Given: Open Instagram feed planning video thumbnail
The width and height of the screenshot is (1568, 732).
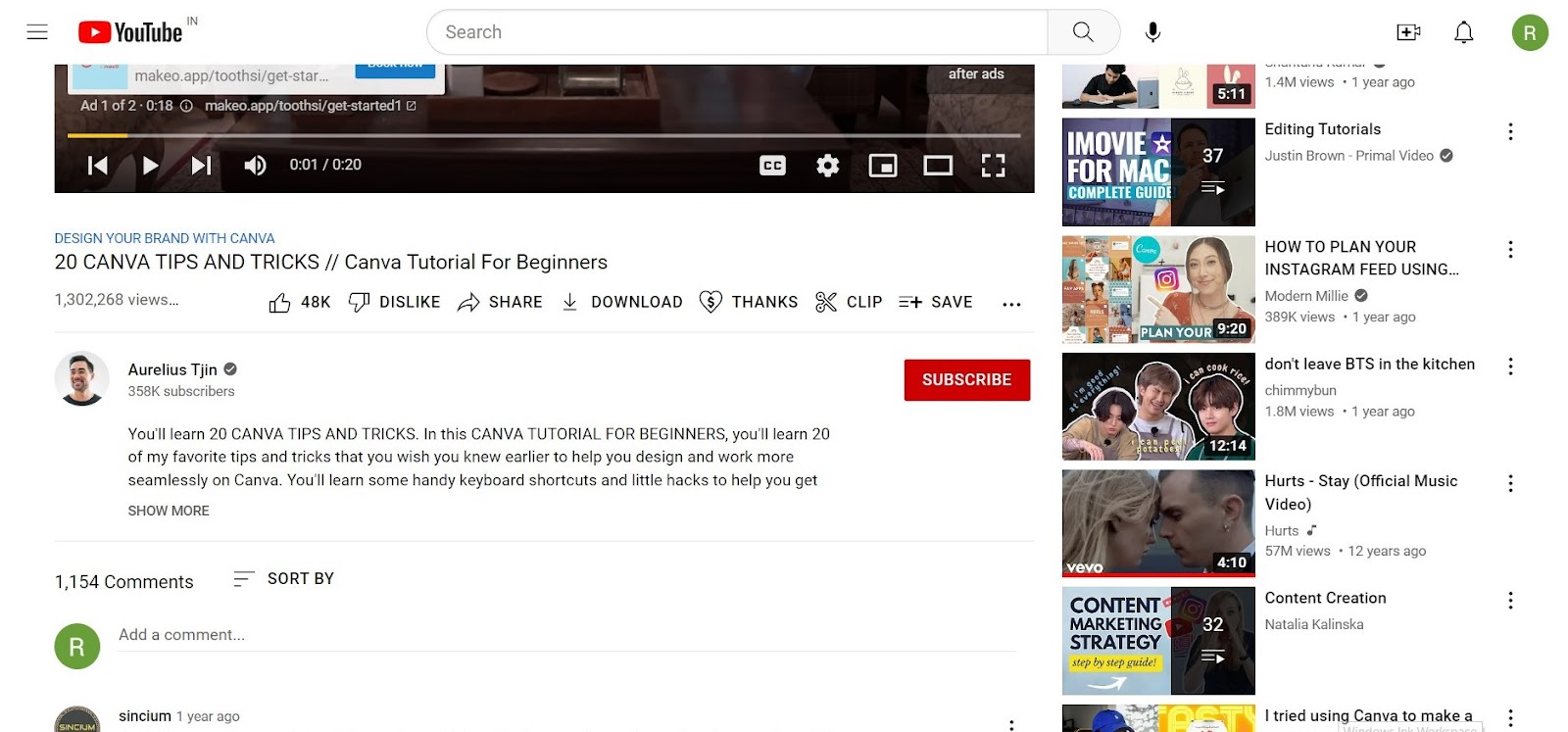Looking at the screenshot, I should tap(1158, 289).
